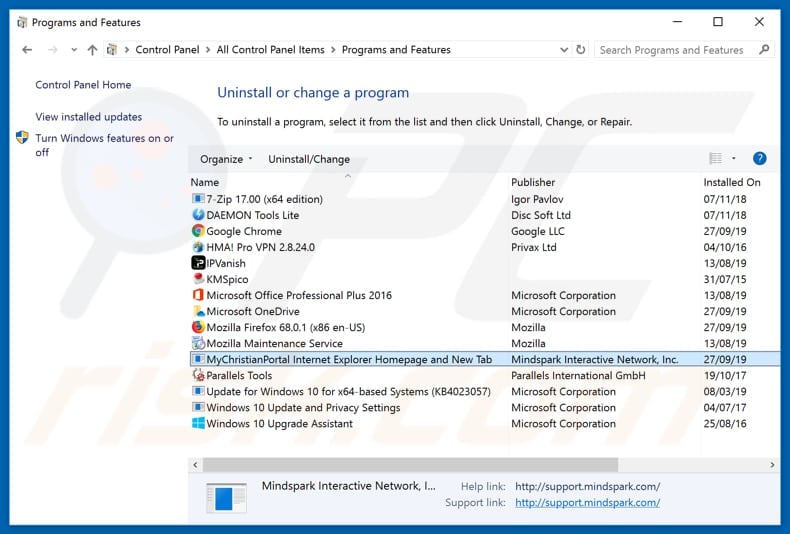Select the KMSpico entry
Viewport: 790px width, 534px height.
tap(484, 279)
